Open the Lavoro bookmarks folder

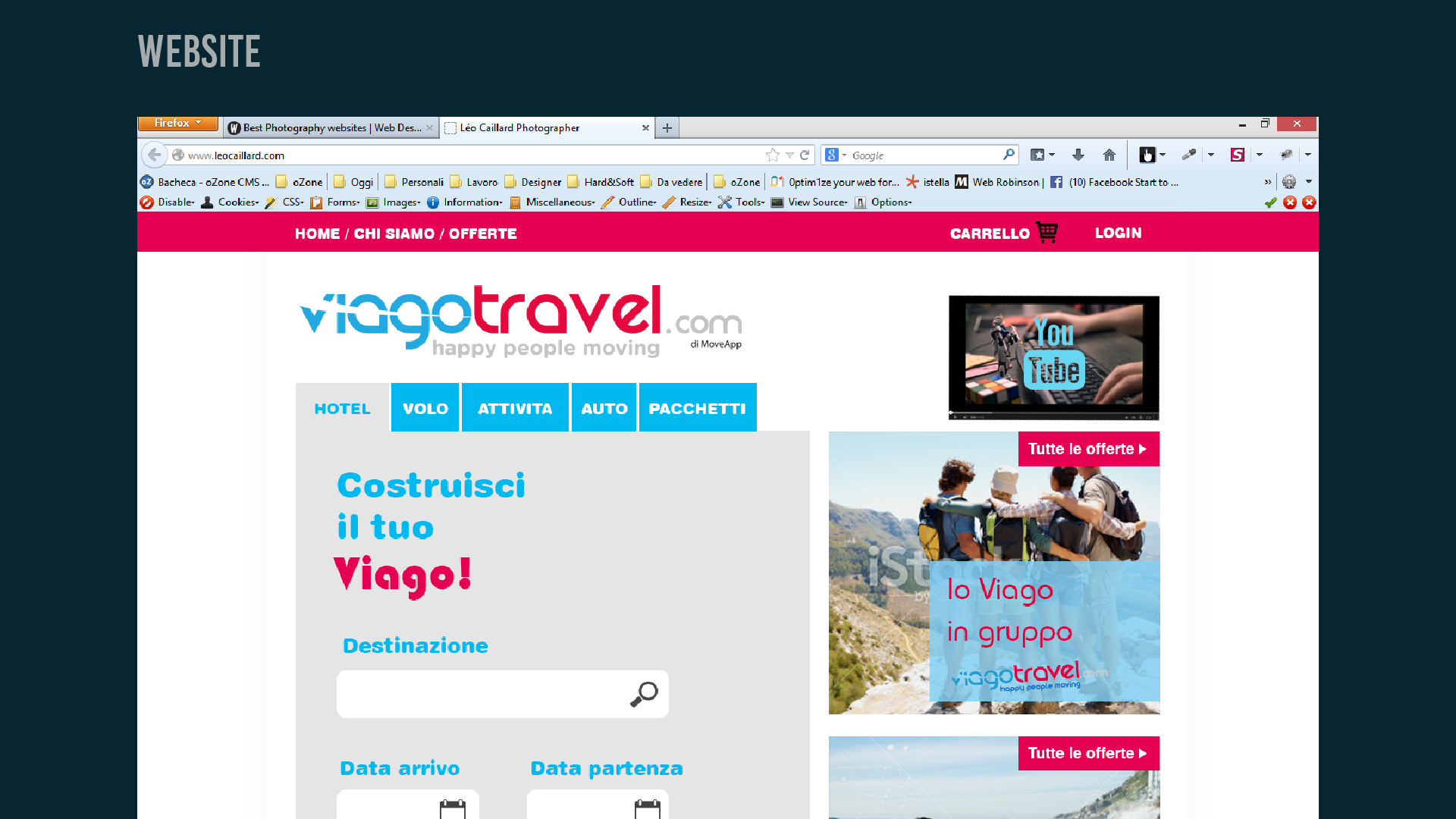pos(474,182)
